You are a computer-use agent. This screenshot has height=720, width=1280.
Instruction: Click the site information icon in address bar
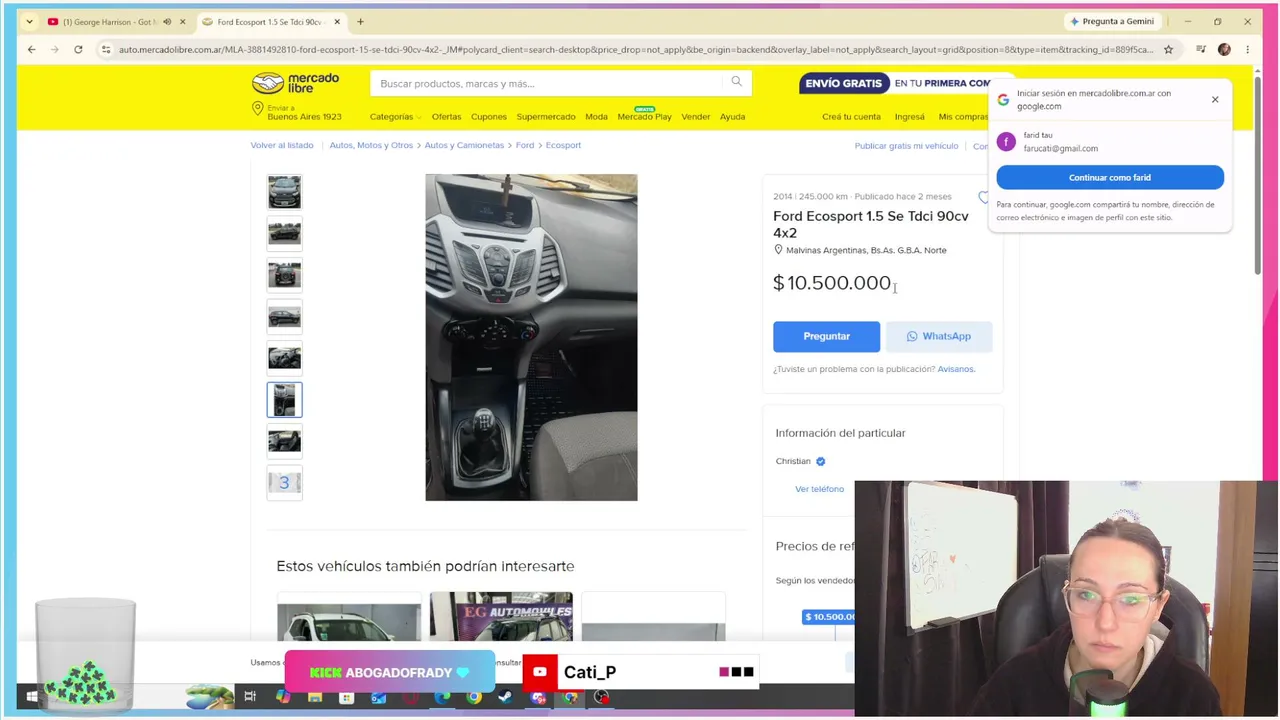coord(106,49)
